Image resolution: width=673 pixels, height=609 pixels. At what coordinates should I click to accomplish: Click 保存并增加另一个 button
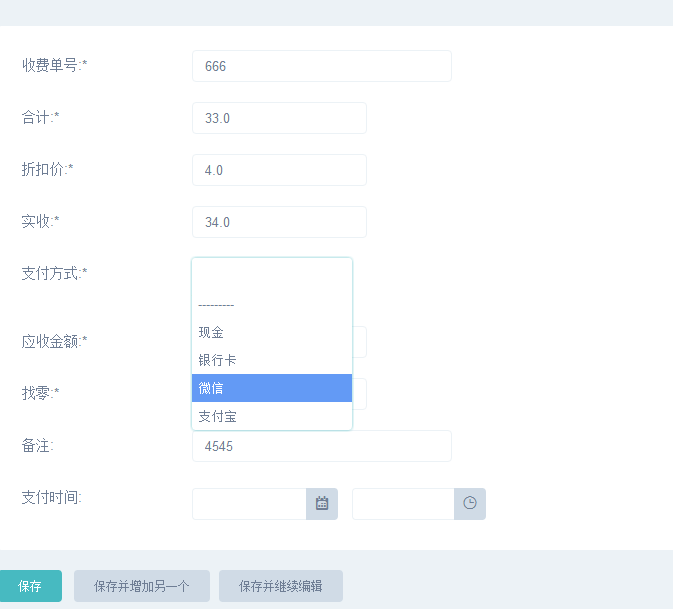(x=142, y=586)
